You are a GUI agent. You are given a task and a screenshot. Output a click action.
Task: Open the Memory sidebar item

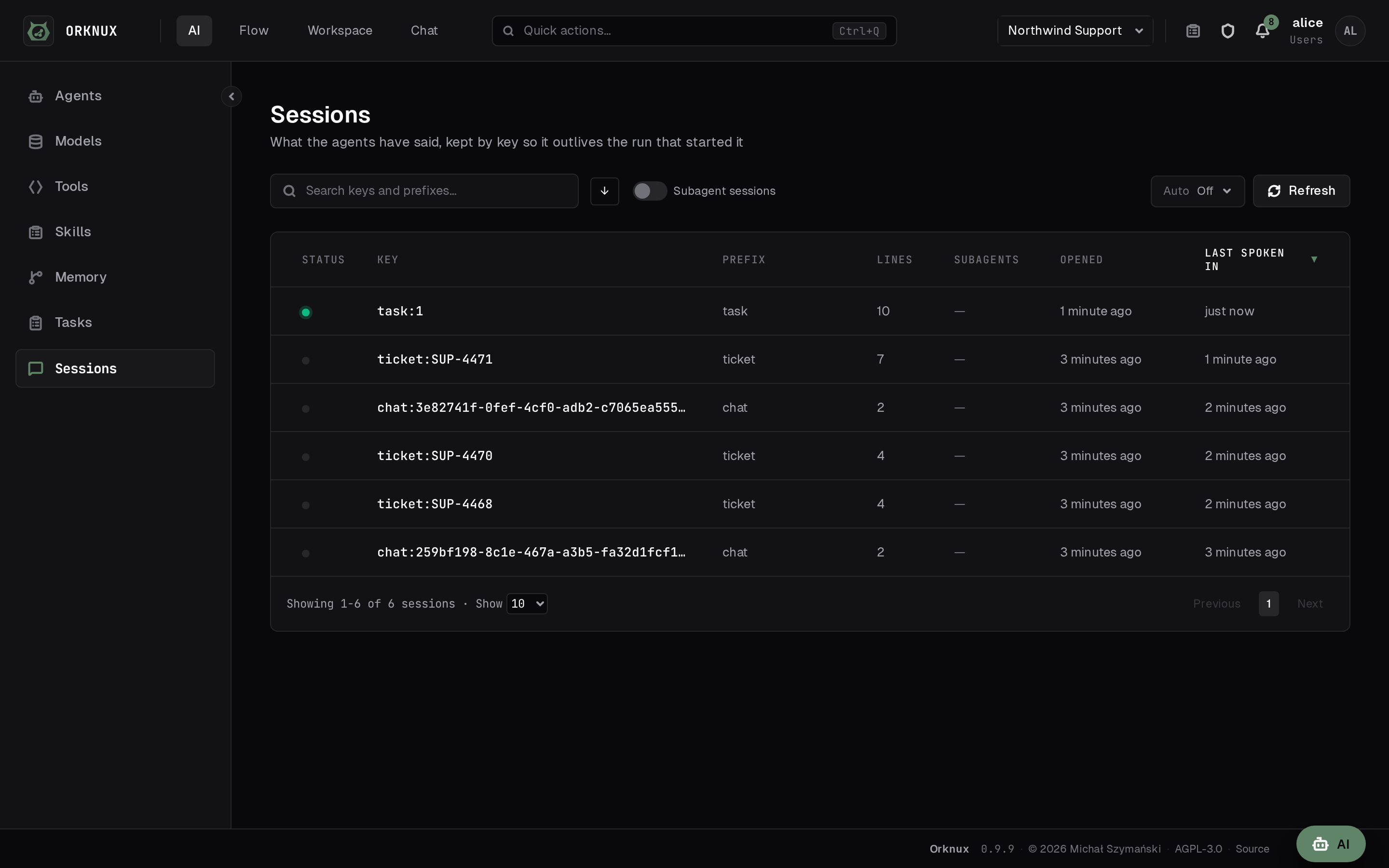115,277
